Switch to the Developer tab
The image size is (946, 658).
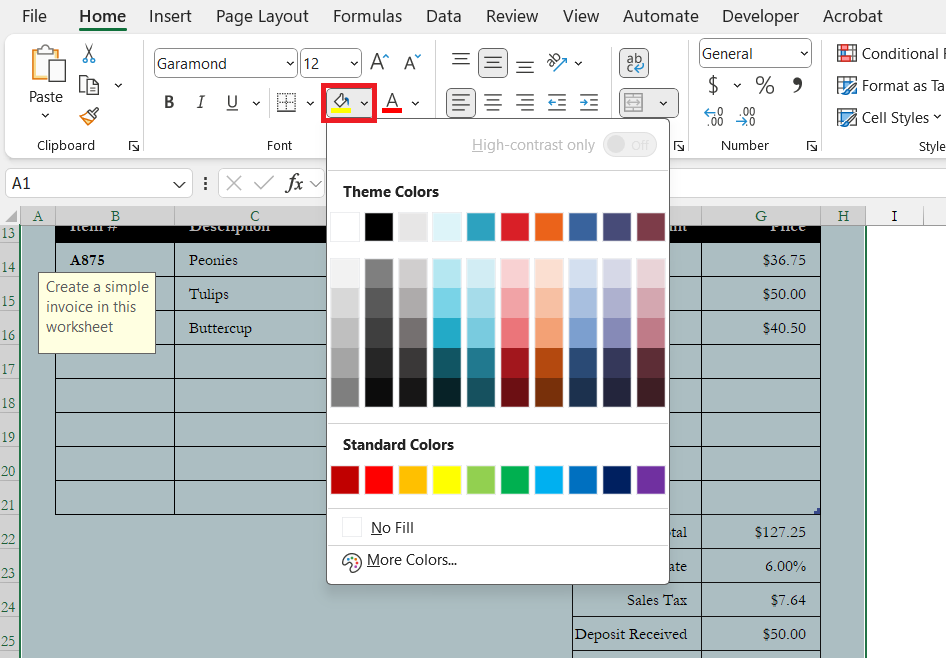click(x=760, y=16)
